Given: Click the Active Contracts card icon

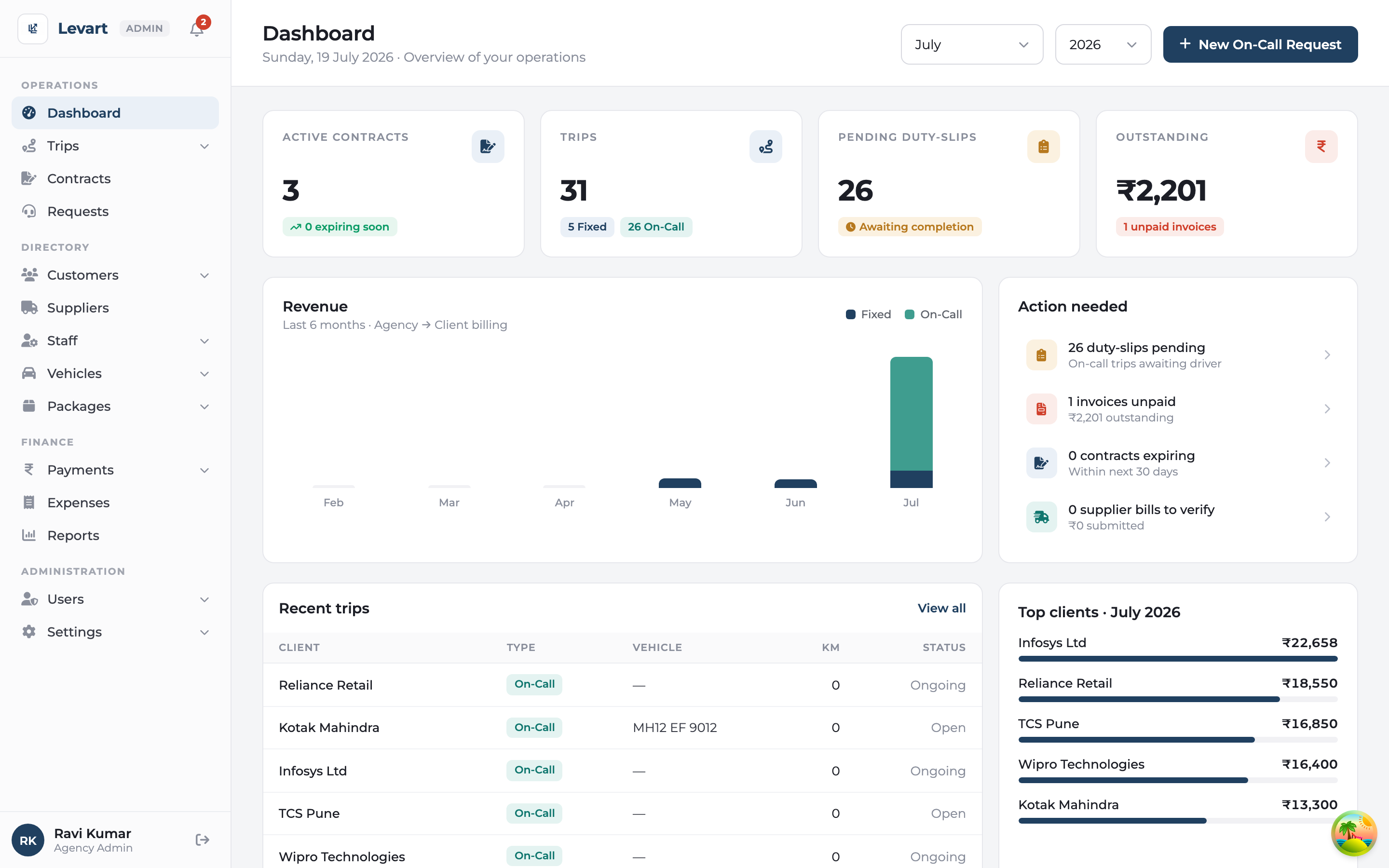Looking at the screenshot, I should click(x=488, y=147).
